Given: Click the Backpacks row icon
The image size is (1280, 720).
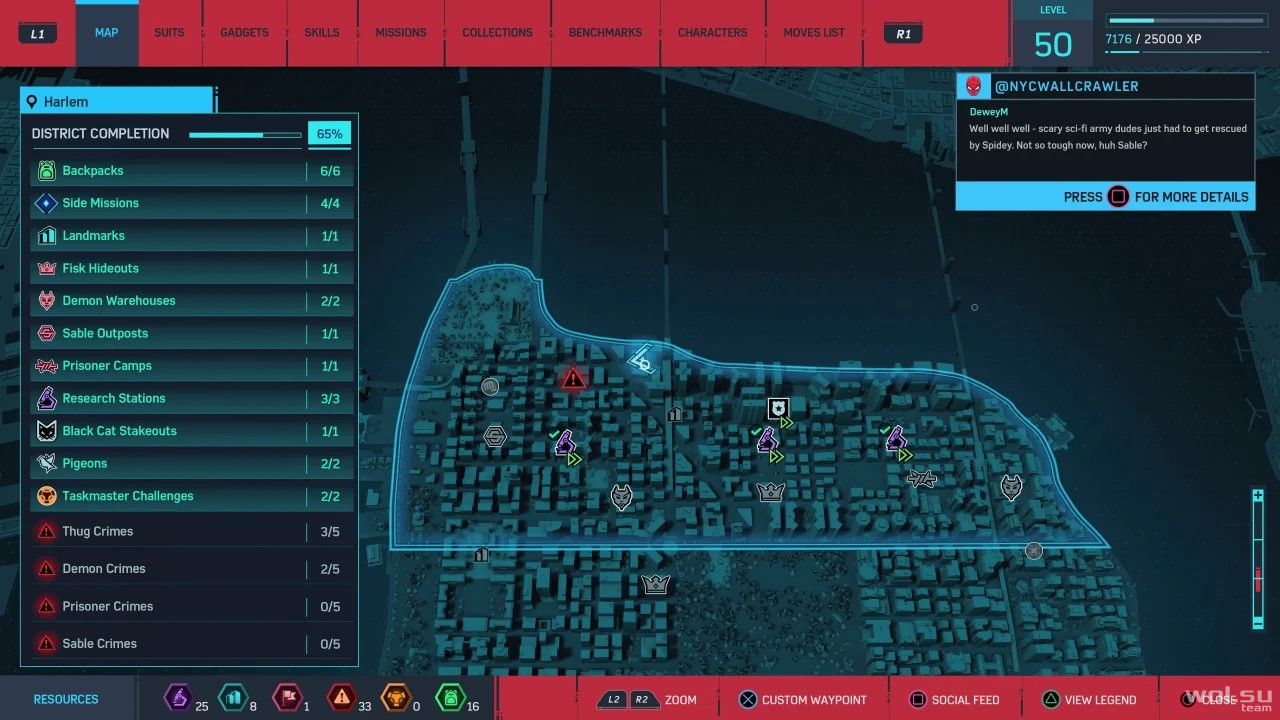Looking at the screenshot, I should [46, 171].
